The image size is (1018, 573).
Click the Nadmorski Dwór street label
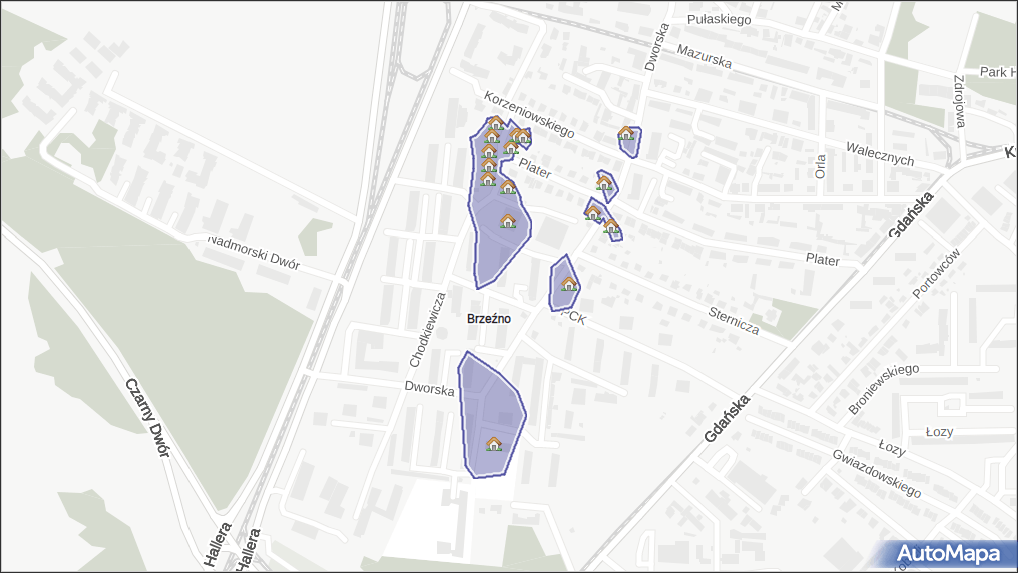[254, 252]
